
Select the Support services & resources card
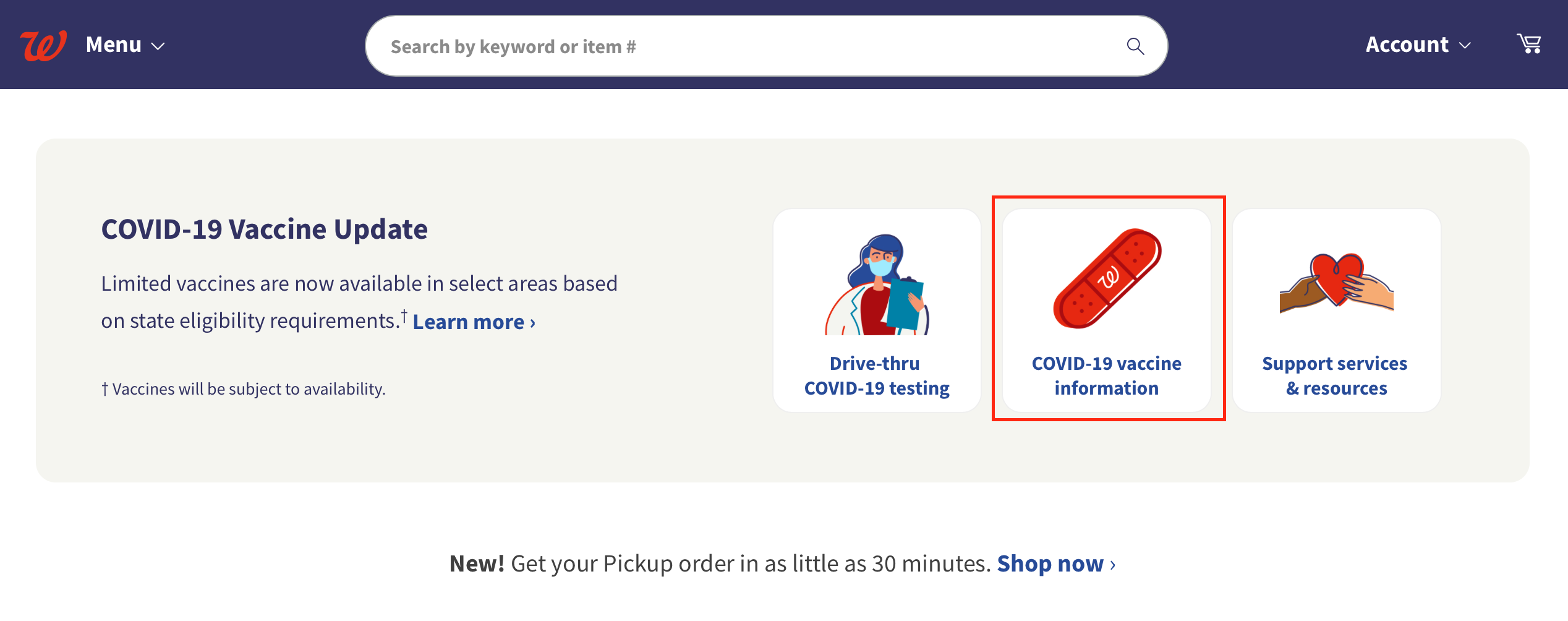[x=1337, y=310]
